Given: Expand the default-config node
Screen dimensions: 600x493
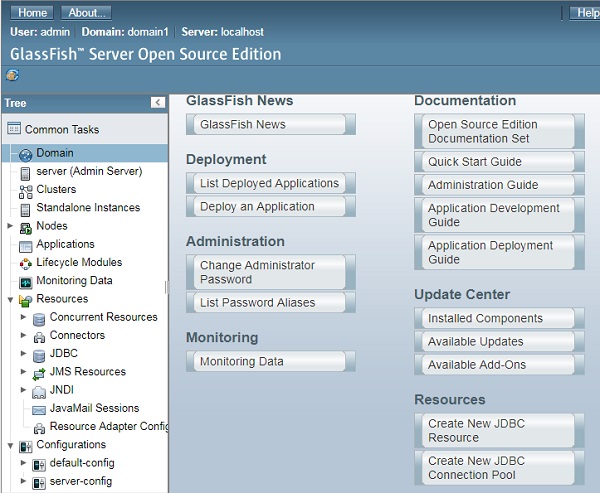Looking at the screenshot, I should pyautogui.click(x=23, y=463).
